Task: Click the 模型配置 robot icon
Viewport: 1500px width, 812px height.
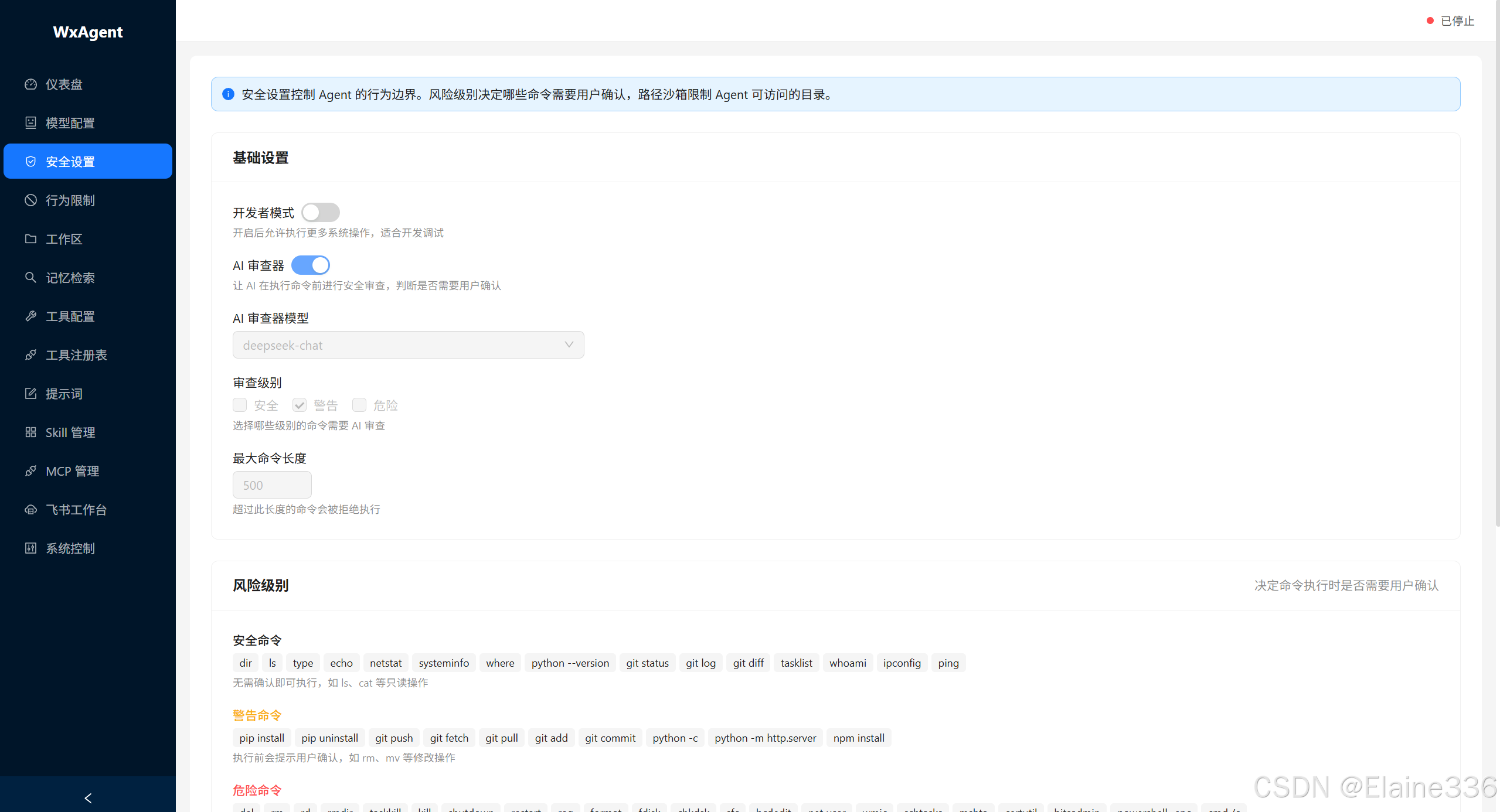Action: tap(31, 122)
